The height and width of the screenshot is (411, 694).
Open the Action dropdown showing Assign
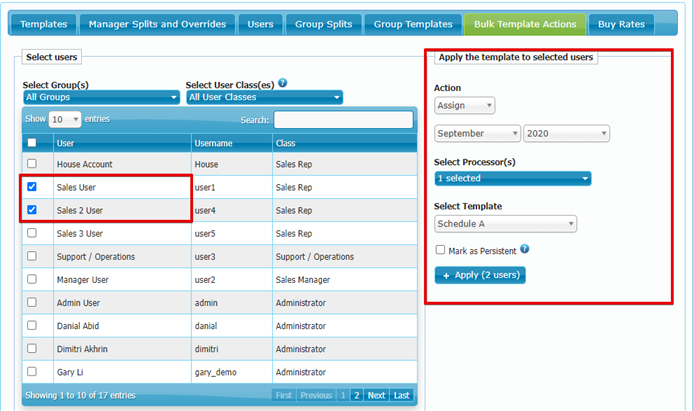[464, 105]
